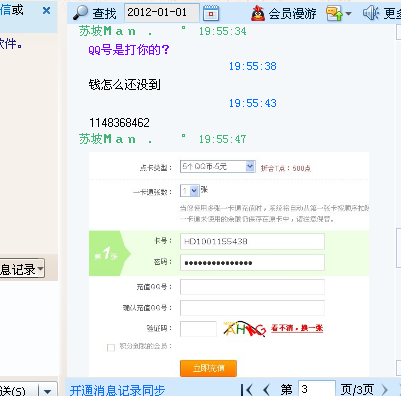This screenshot has height=396, width=401.
Task: Go to the next page of records
Action: click(x=385, y=389)
